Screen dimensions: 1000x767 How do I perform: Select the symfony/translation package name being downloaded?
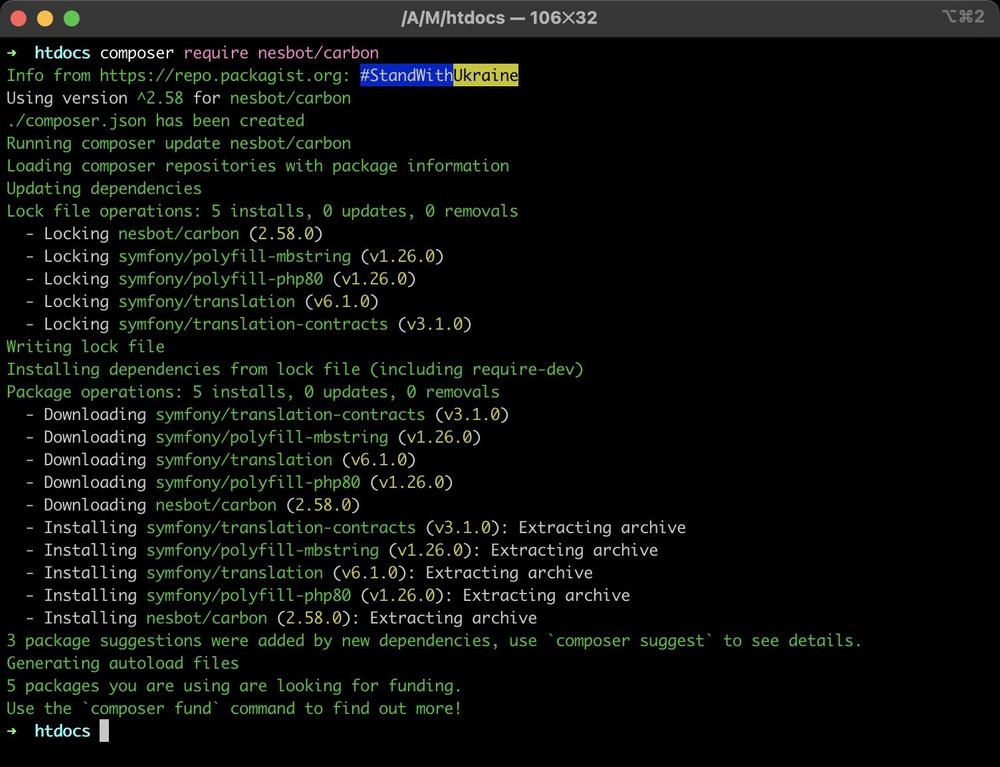point(243,459)
